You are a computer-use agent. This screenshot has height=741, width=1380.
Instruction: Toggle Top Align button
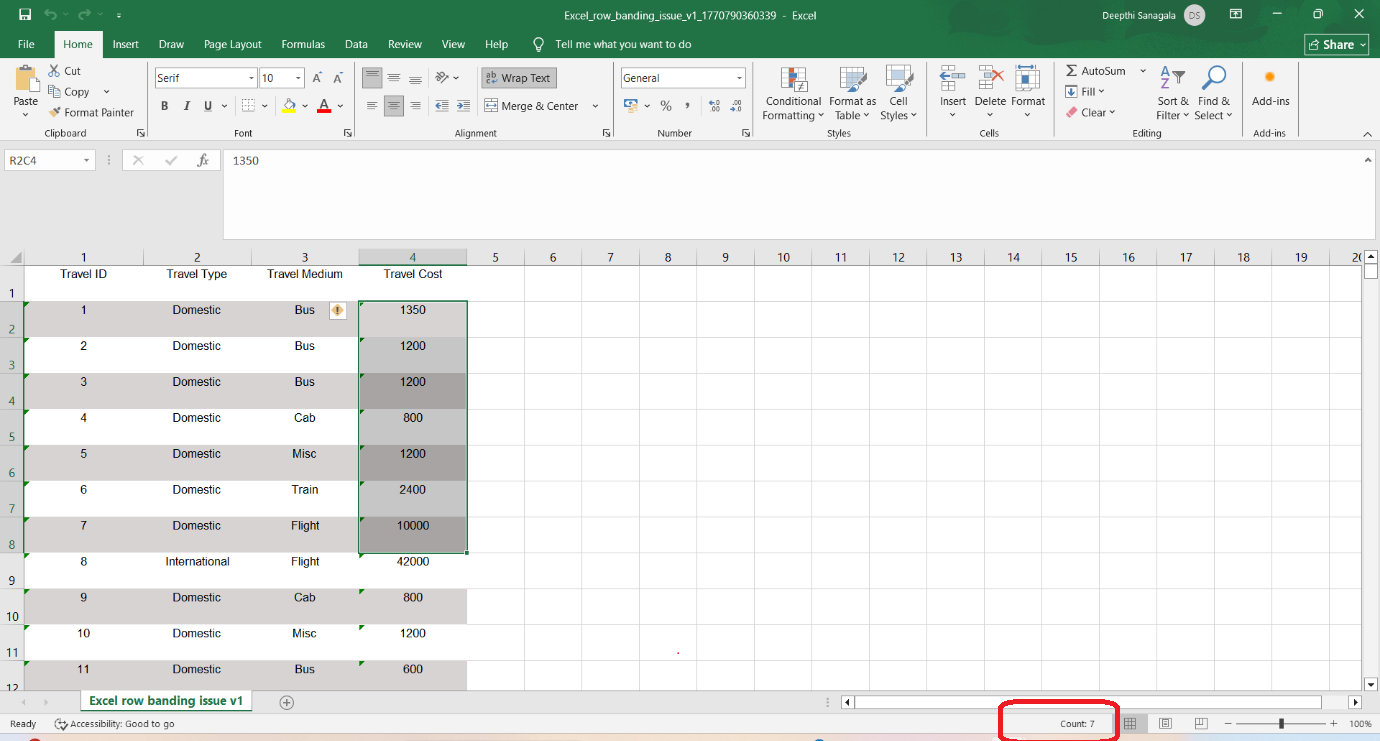[372, 78]
